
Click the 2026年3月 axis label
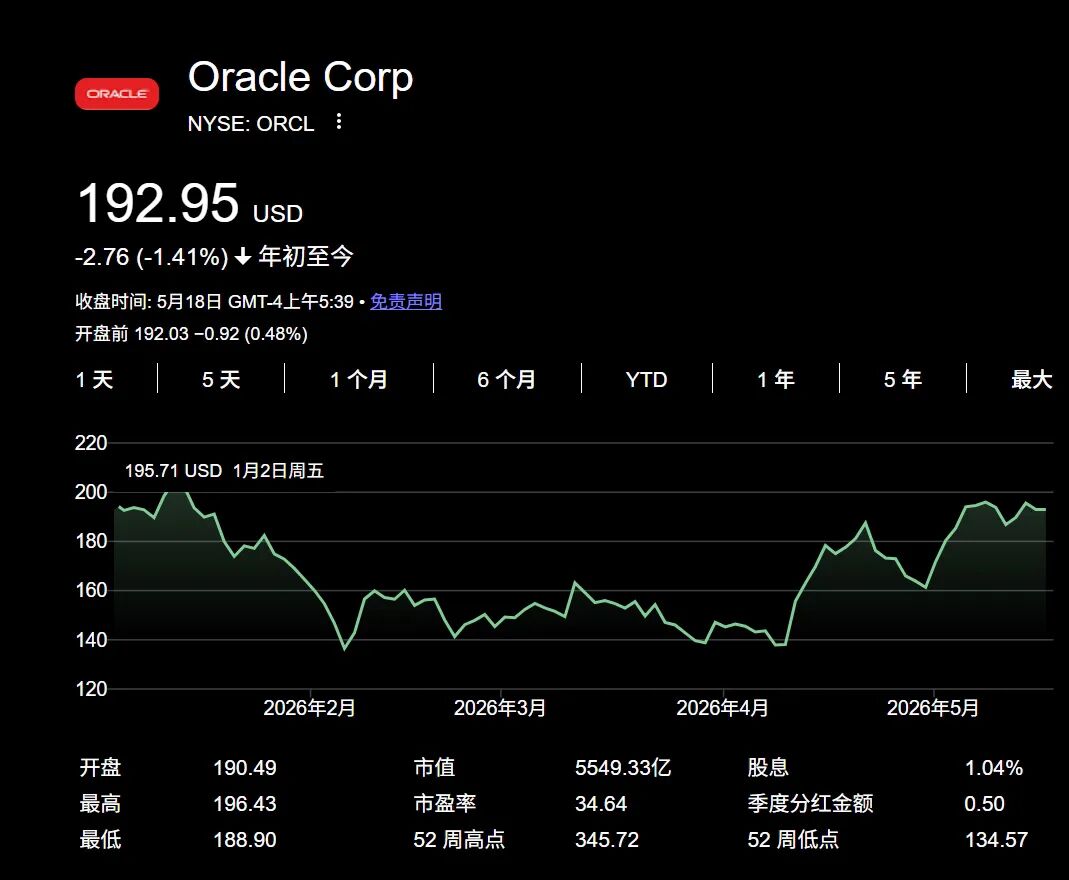500,708
